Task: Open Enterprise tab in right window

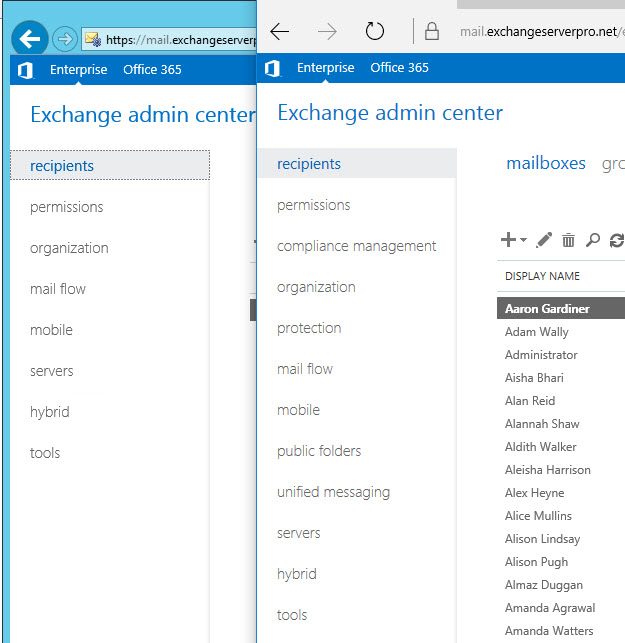Action: point(326,68)
